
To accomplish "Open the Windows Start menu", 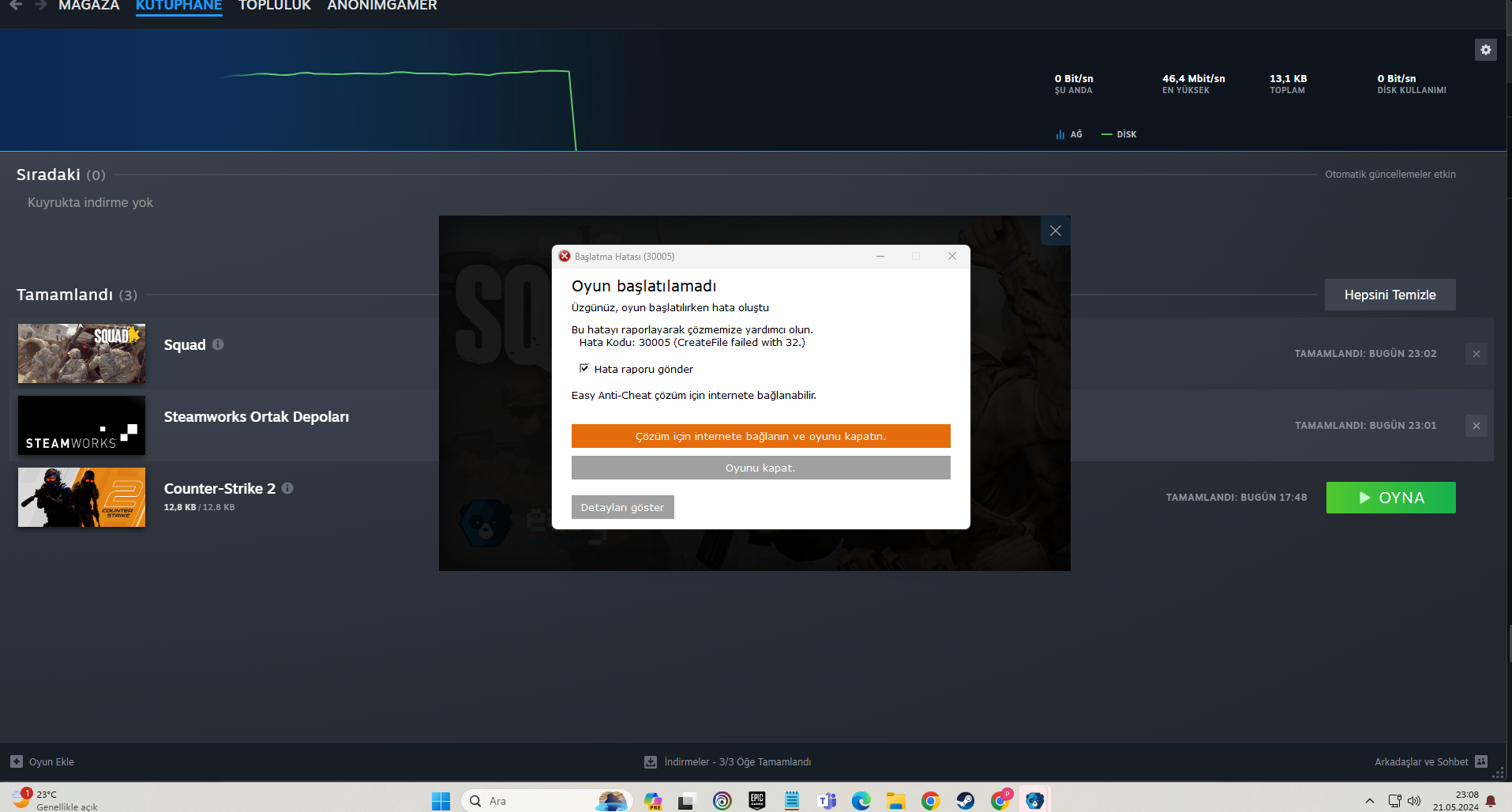I will pyautogui.click(x=441, y=801).
